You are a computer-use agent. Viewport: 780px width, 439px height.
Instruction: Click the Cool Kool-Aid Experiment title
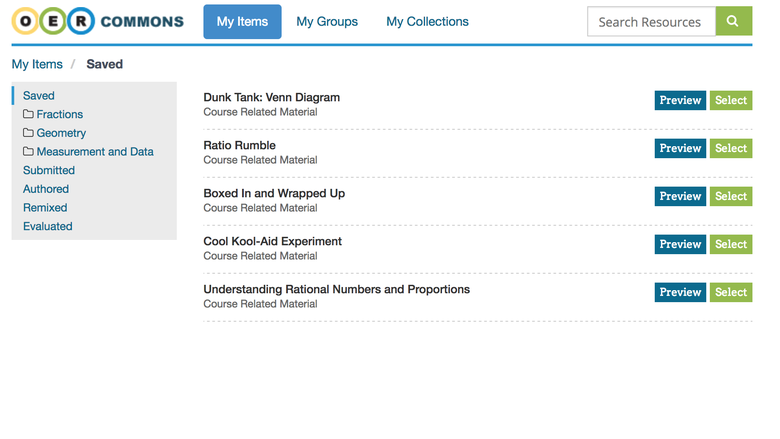[273, 241]
